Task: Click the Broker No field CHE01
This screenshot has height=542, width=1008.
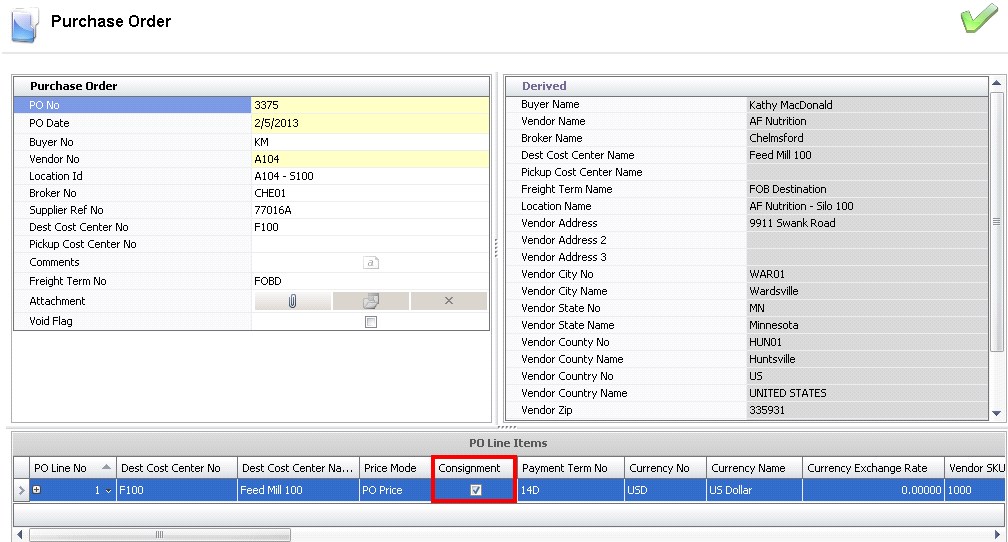Action: [x=370, y=193]
